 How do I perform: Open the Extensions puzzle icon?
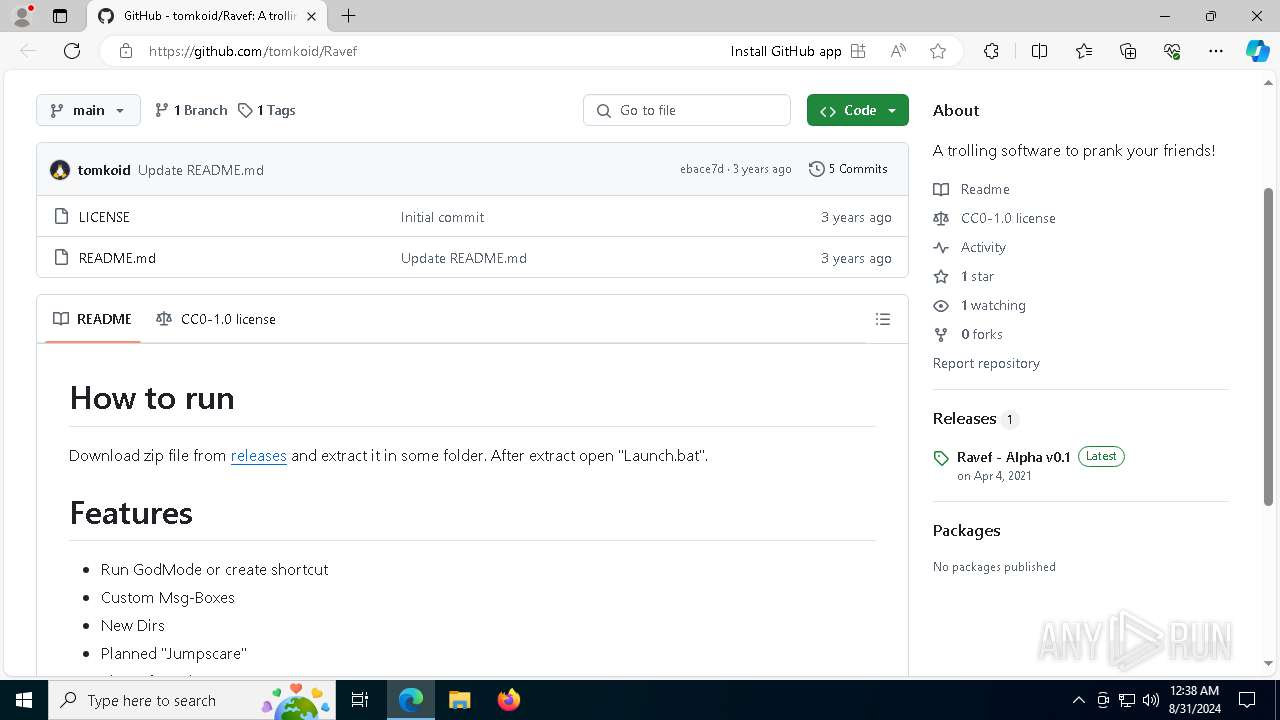991,51
